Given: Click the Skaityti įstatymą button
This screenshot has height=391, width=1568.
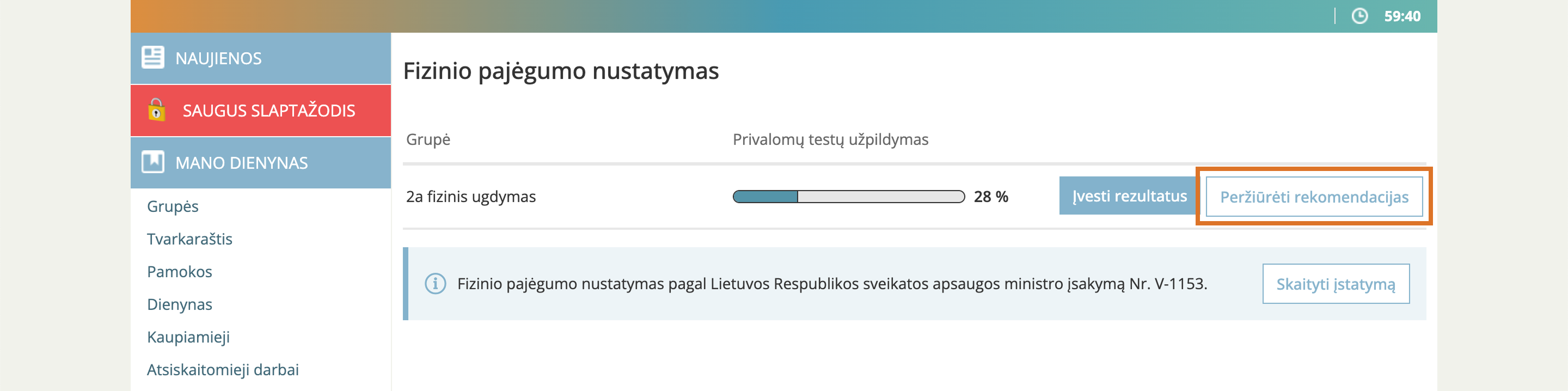Looking at the screenshot, I should [x=1336, y=284].
